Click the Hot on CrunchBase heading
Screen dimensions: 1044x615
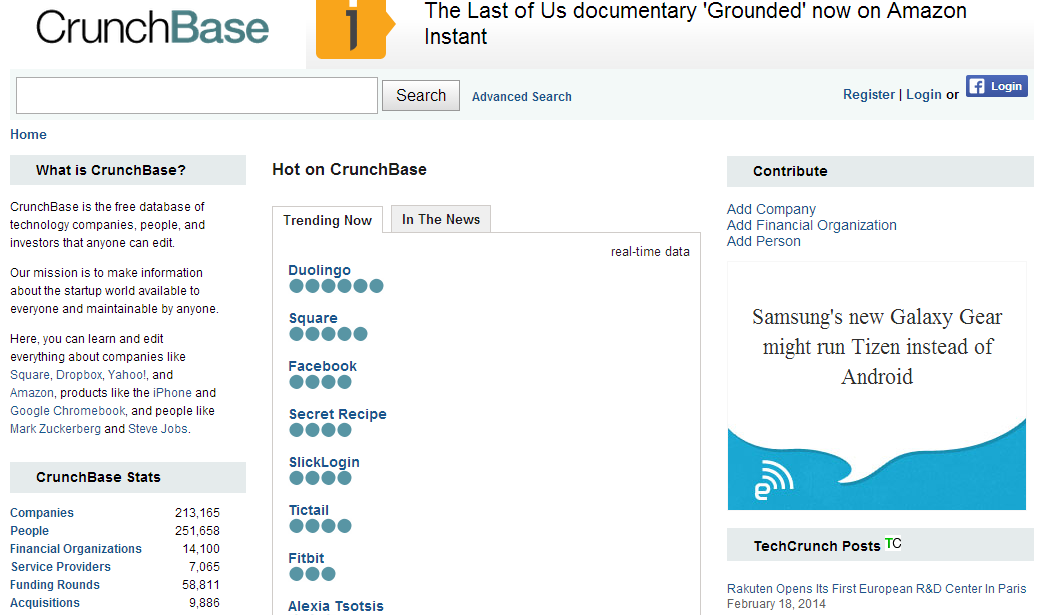pos(349,169)
